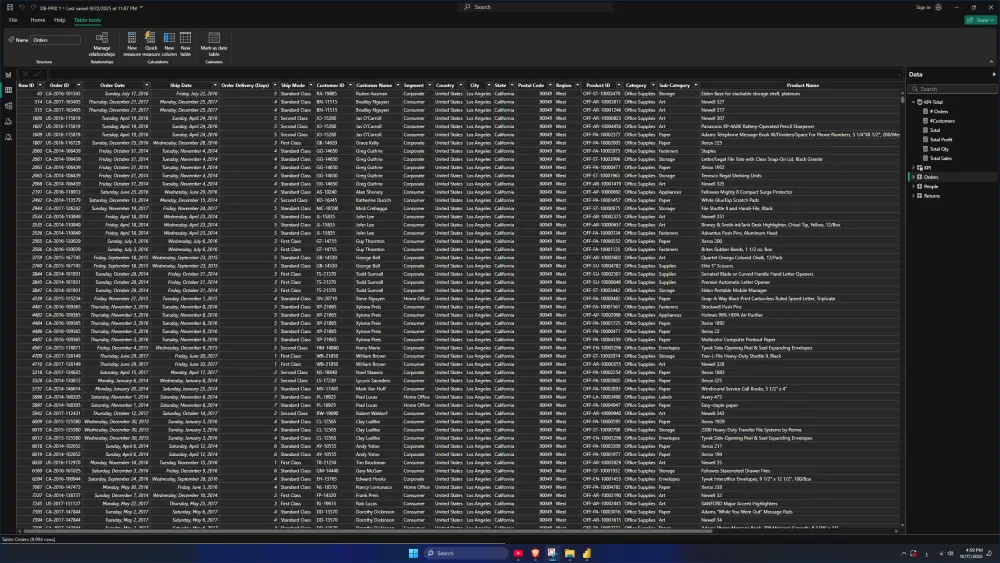The width and height of the screenshot is (1000, 563).
Task: Open File Explorer from taskbar
Action: click(570, 553)
